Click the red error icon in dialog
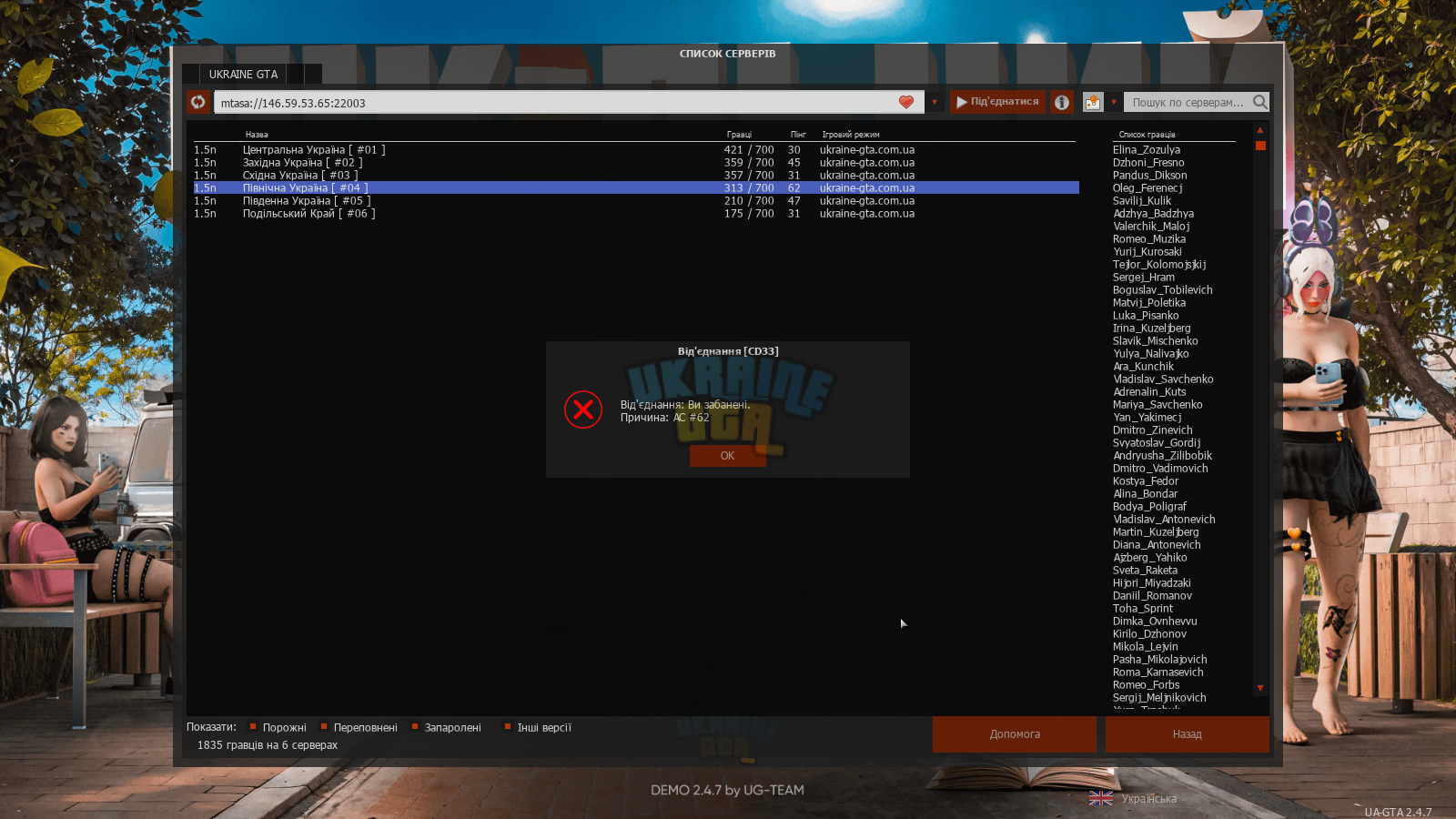Screen dimensions: 1456x819 click(x=583, y=409)
